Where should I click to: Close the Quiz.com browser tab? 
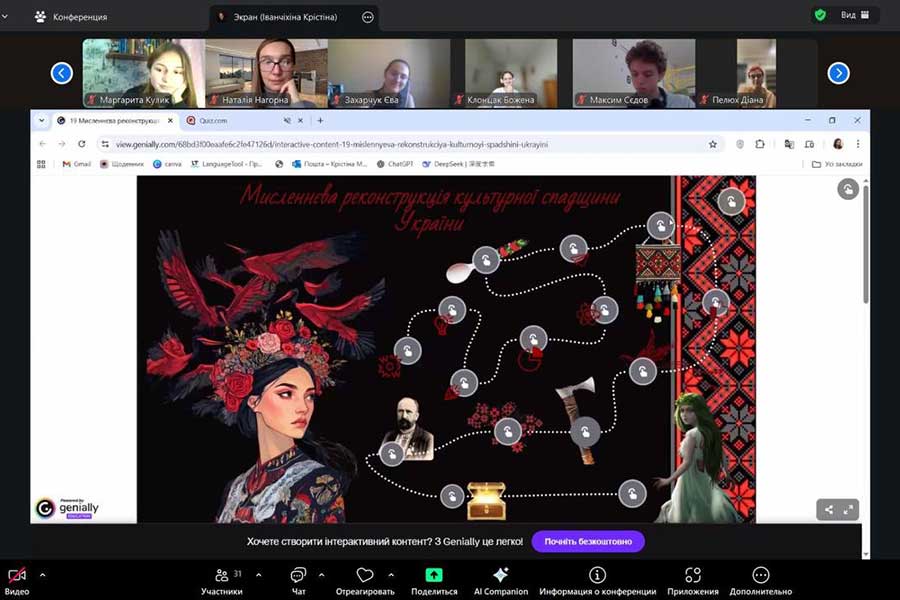[x=300, y=121]
